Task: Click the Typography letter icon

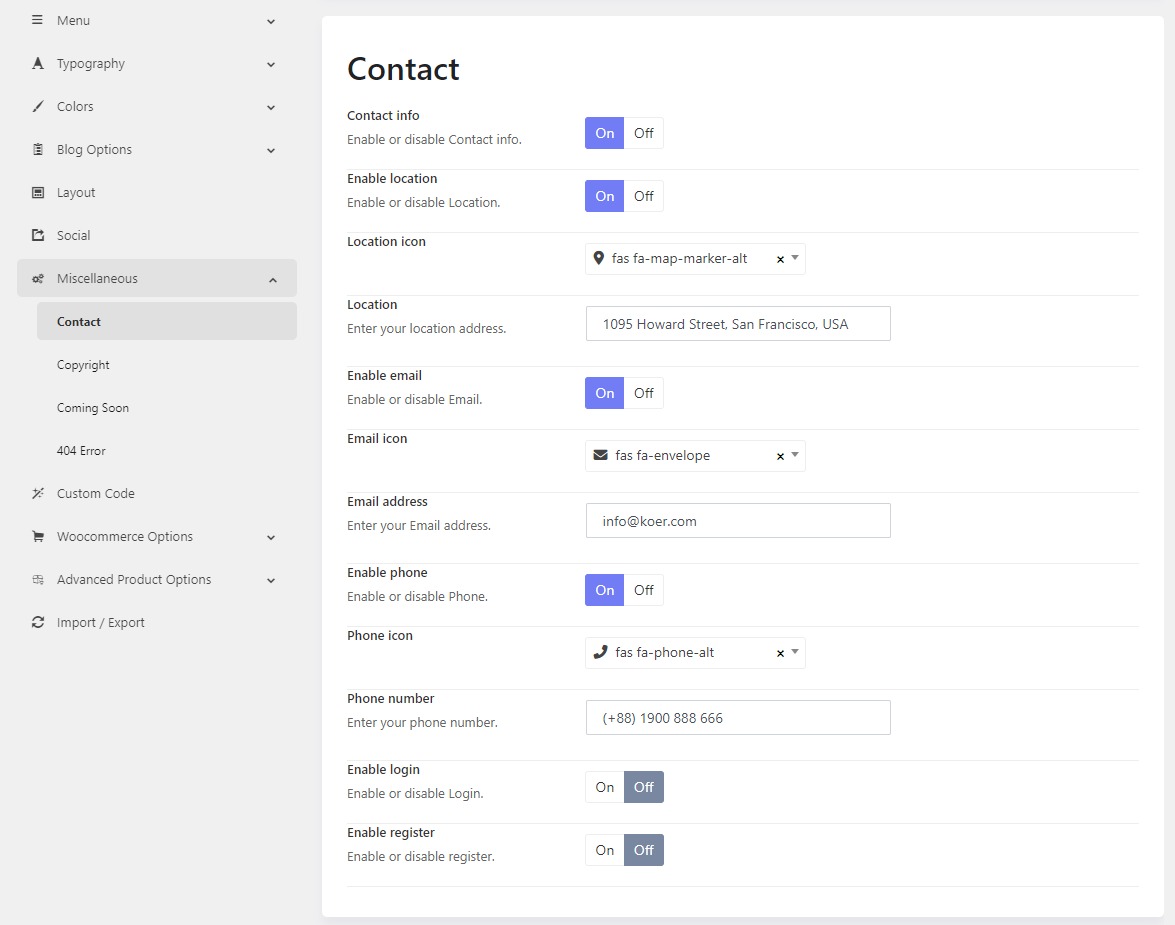Action: tap(37, 63)
